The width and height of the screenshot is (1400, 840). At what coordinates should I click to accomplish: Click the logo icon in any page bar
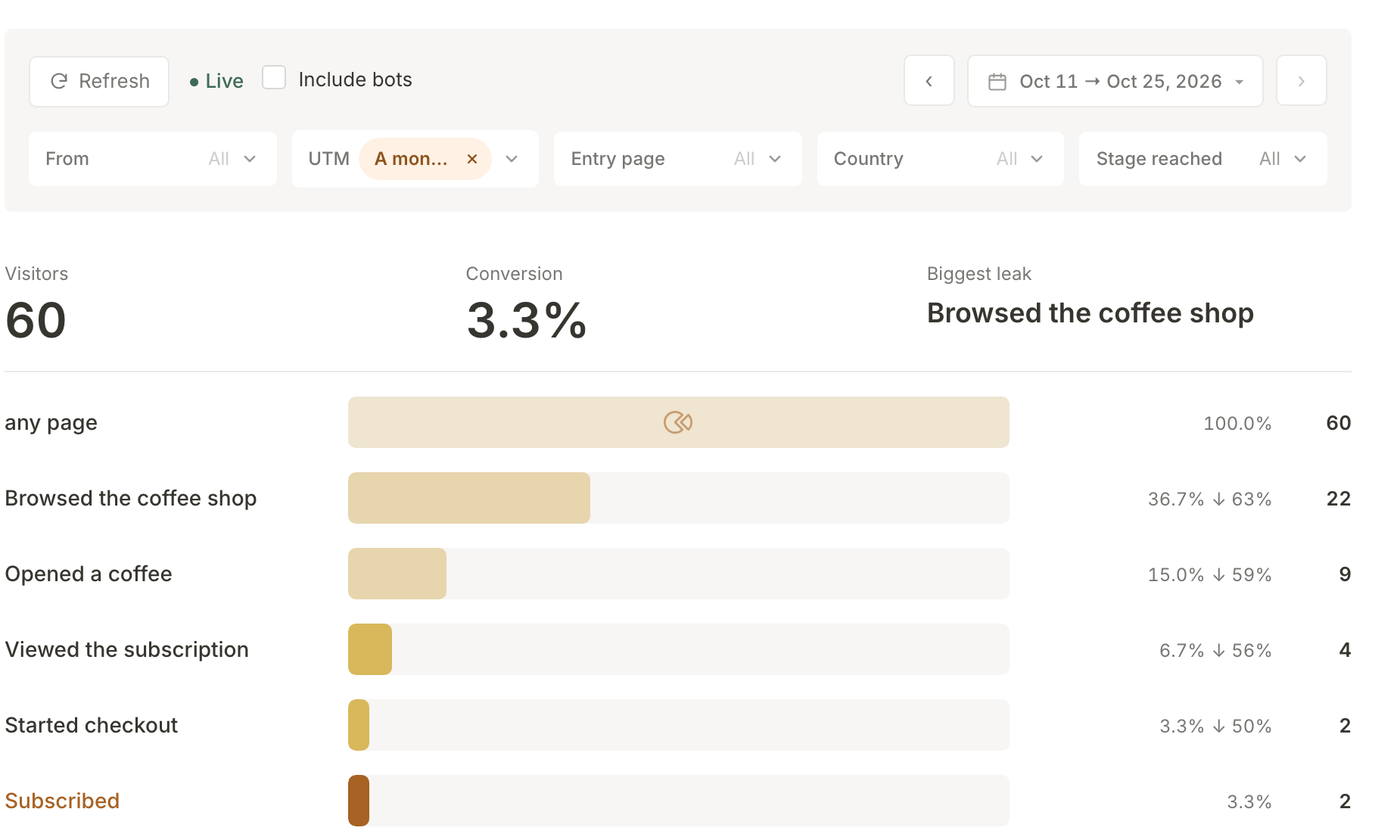(x=678, y=422)
